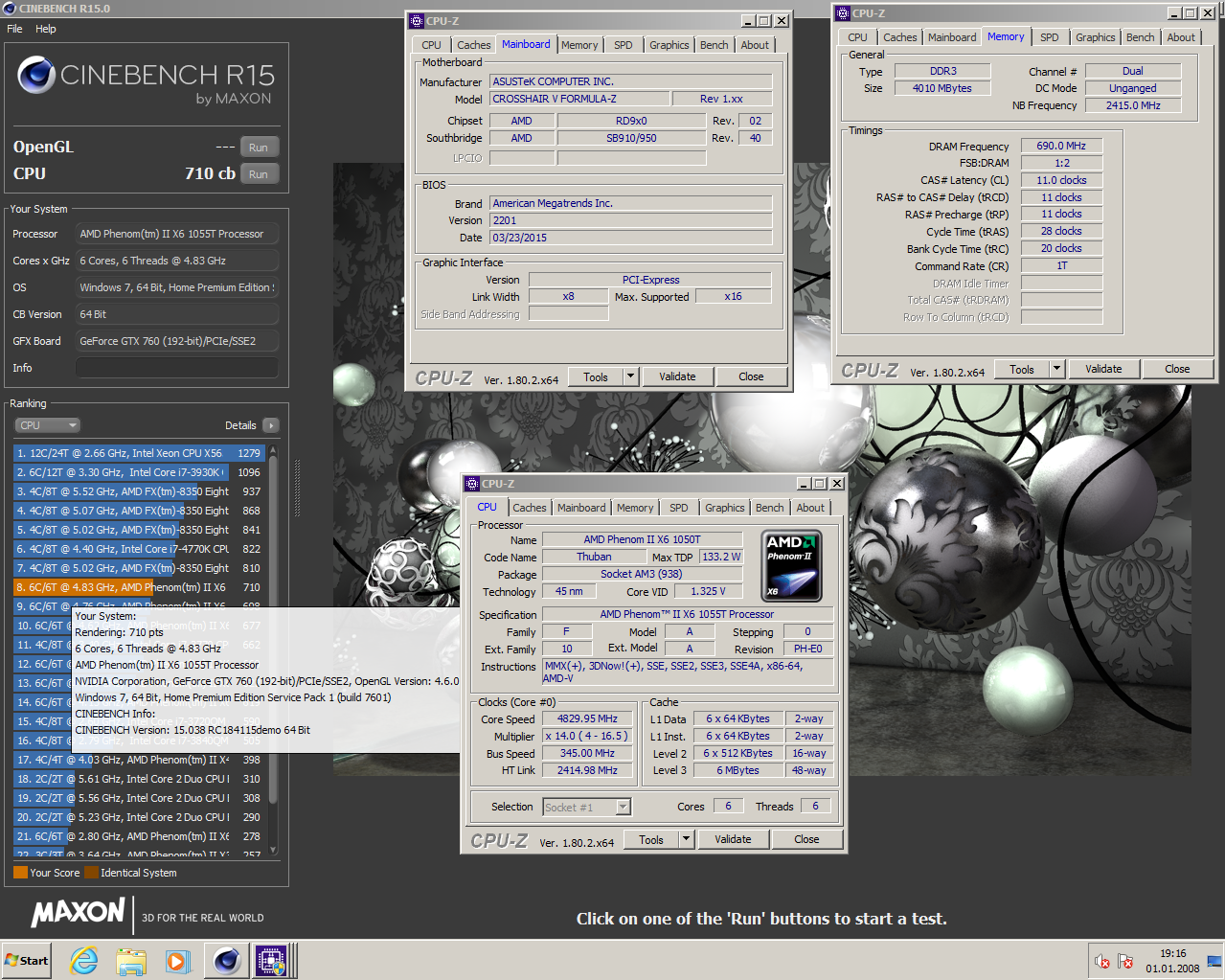The height and width of the screenshot is (980, 1225).
Task: Click the Your Score orange legend swatch
Action: pos(20,873)
